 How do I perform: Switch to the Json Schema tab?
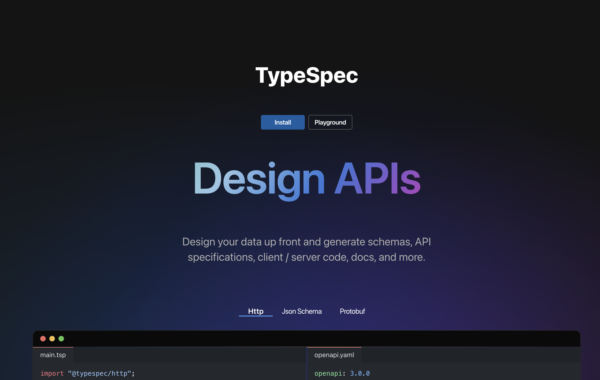coord(302,311)
